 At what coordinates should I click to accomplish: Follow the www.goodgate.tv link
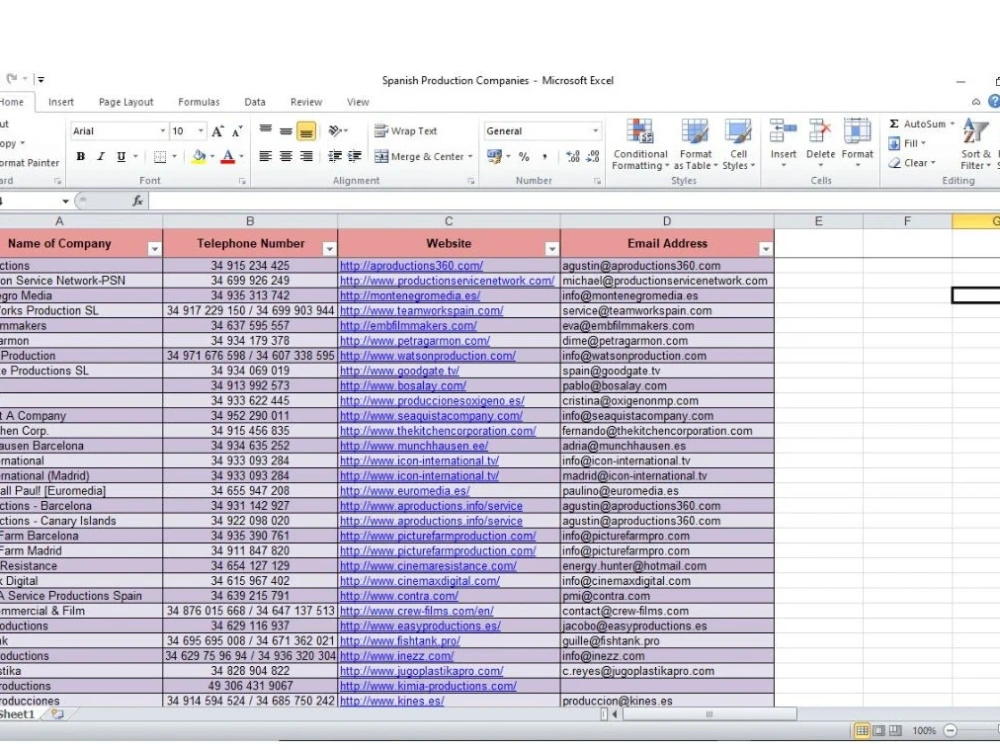pos(399,371)
